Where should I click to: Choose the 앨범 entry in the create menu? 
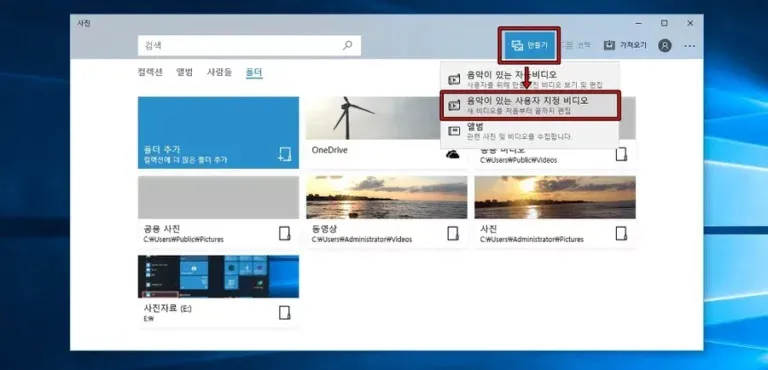pyautogui.click(x=529, y=131)
